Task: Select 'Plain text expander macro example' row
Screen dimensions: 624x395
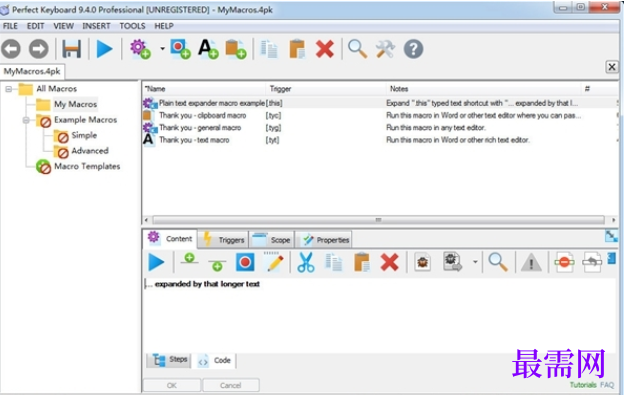Action: pos(380,103)
